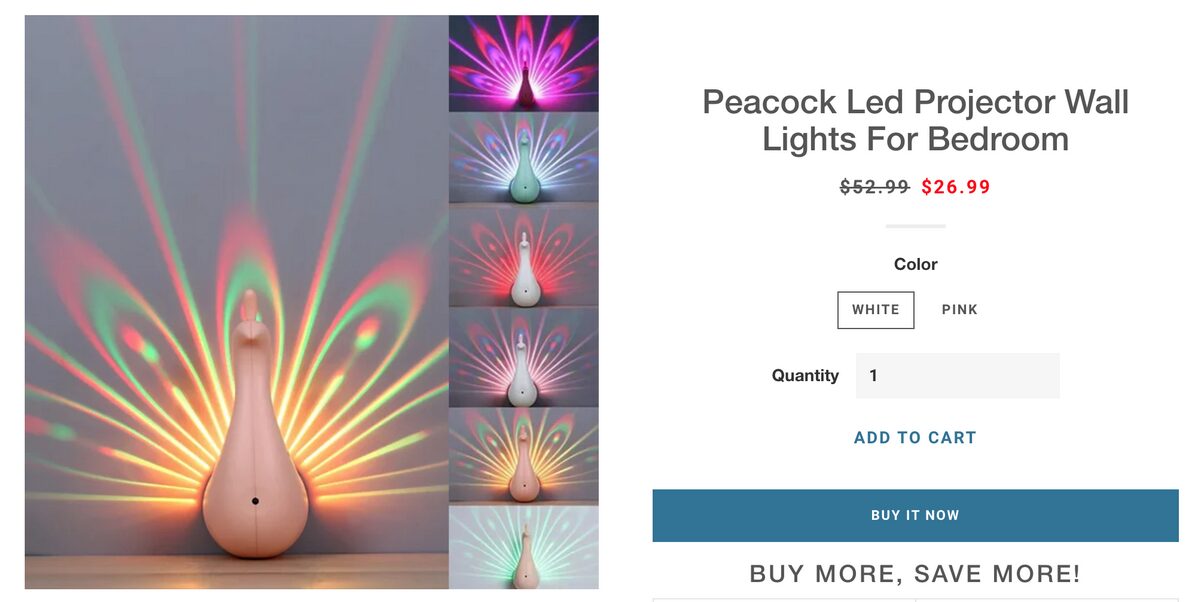The height and width of the screenshot is (602, 1200).
Task: Click the BUY MORE, SAVE MORE heading
Action: coord(915,573)
